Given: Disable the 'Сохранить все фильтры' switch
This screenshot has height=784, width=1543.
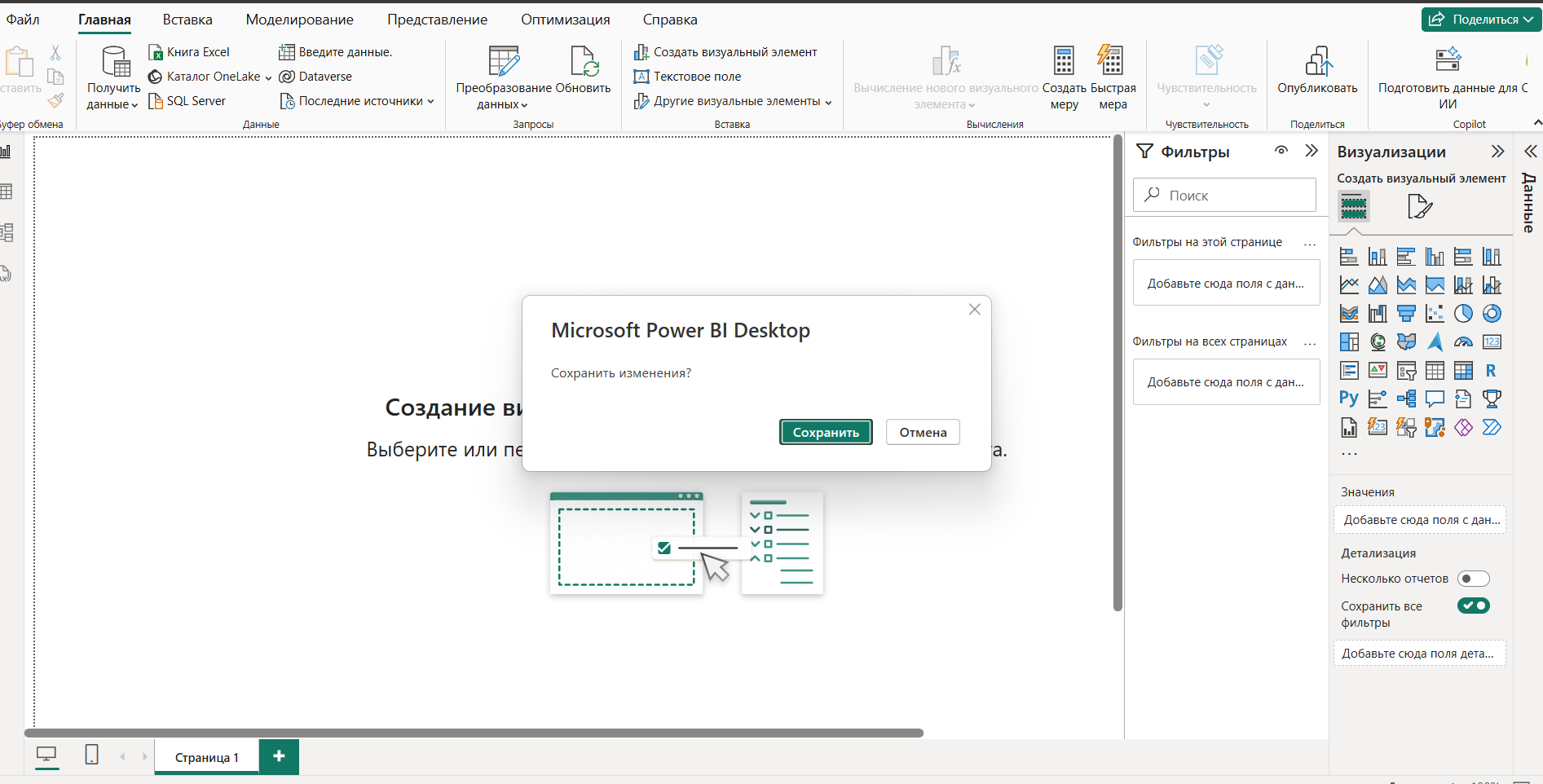Looking at the screenshot, I should coord(1473,606).
